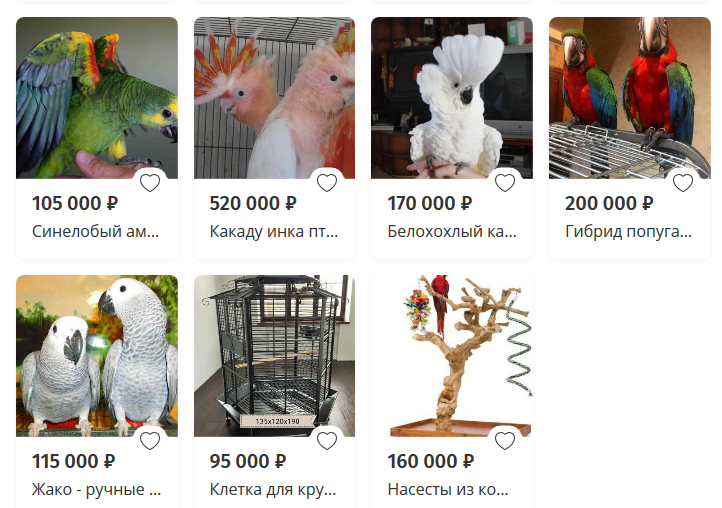Save the Гибрид попугая listing with heart icon

[x=683, y=183]
